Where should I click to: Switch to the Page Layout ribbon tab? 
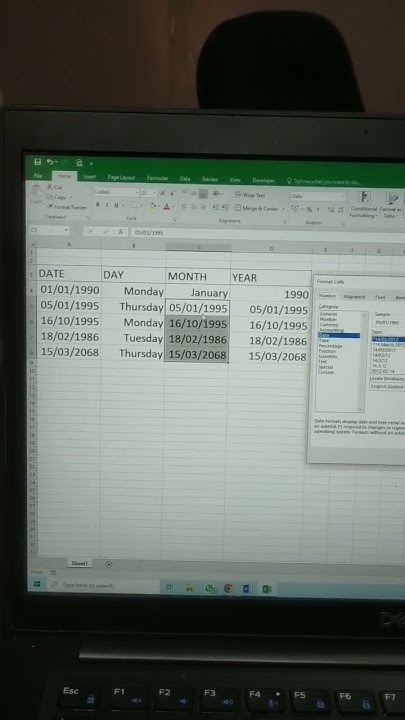[x=121, y=177]
